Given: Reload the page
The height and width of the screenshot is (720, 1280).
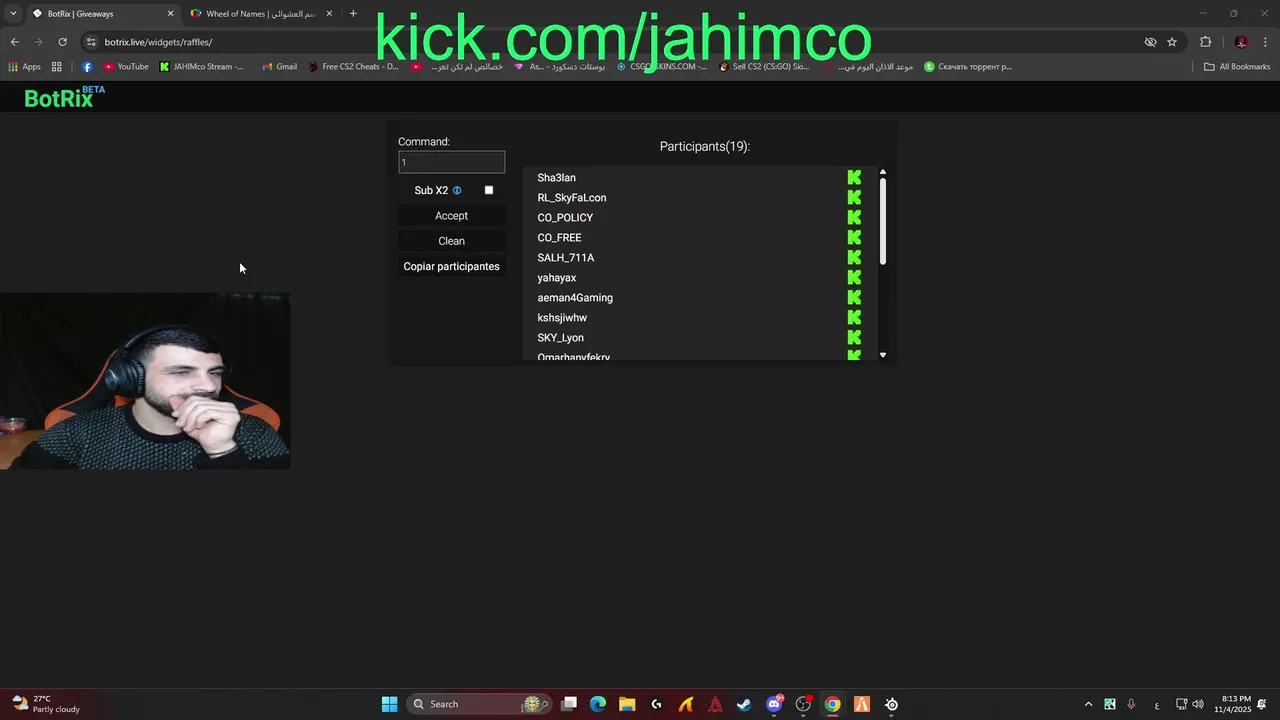Looking at the screenshot, I should (62, 42).
